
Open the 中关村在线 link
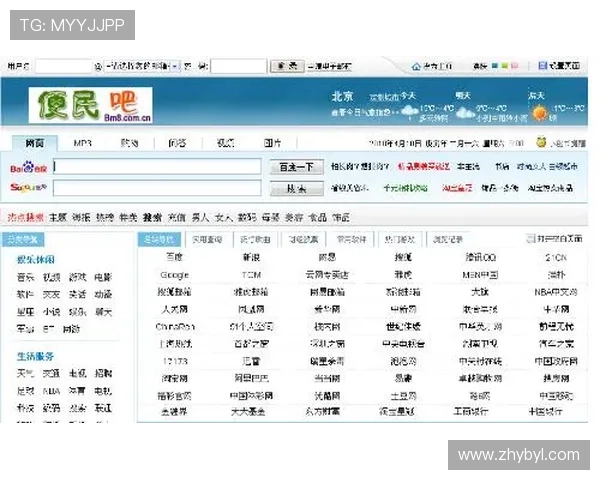coord(480,361)
